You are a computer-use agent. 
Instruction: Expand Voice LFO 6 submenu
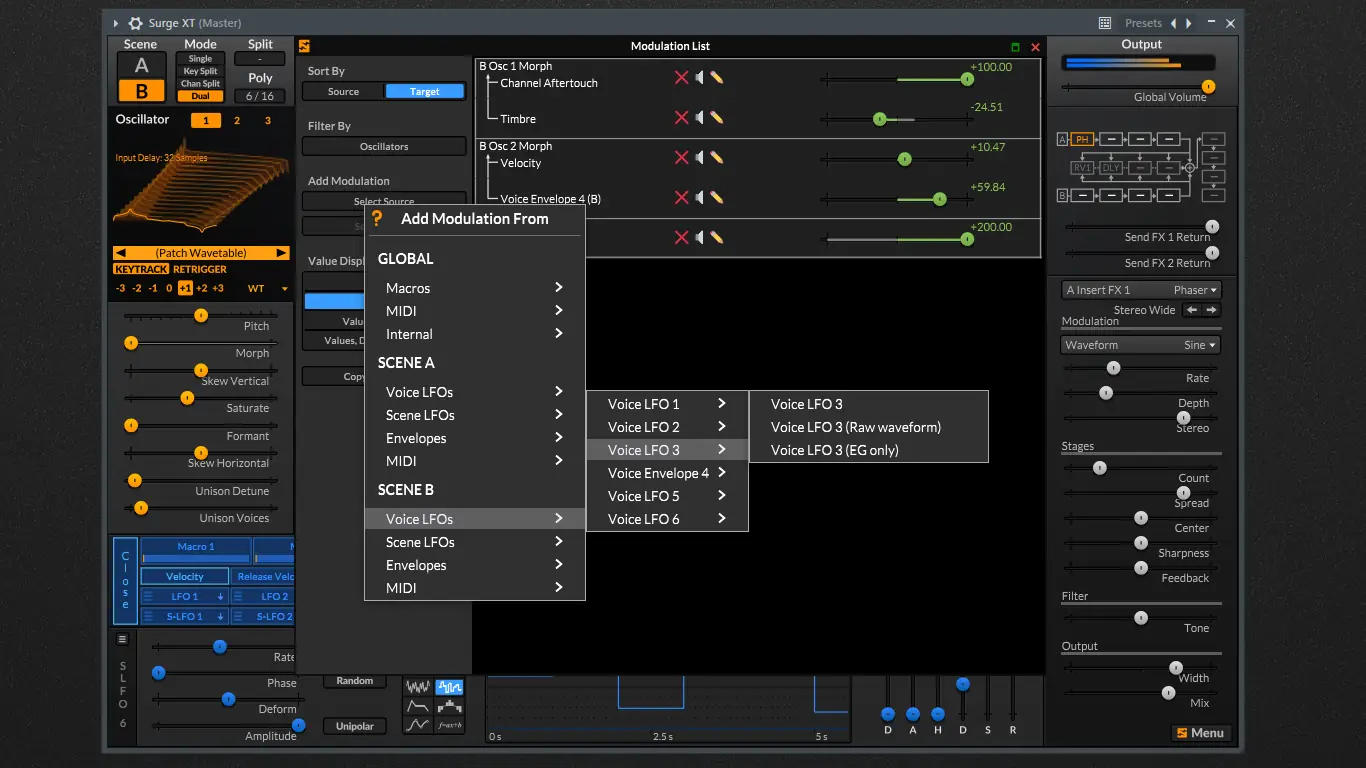coord(667,519)
